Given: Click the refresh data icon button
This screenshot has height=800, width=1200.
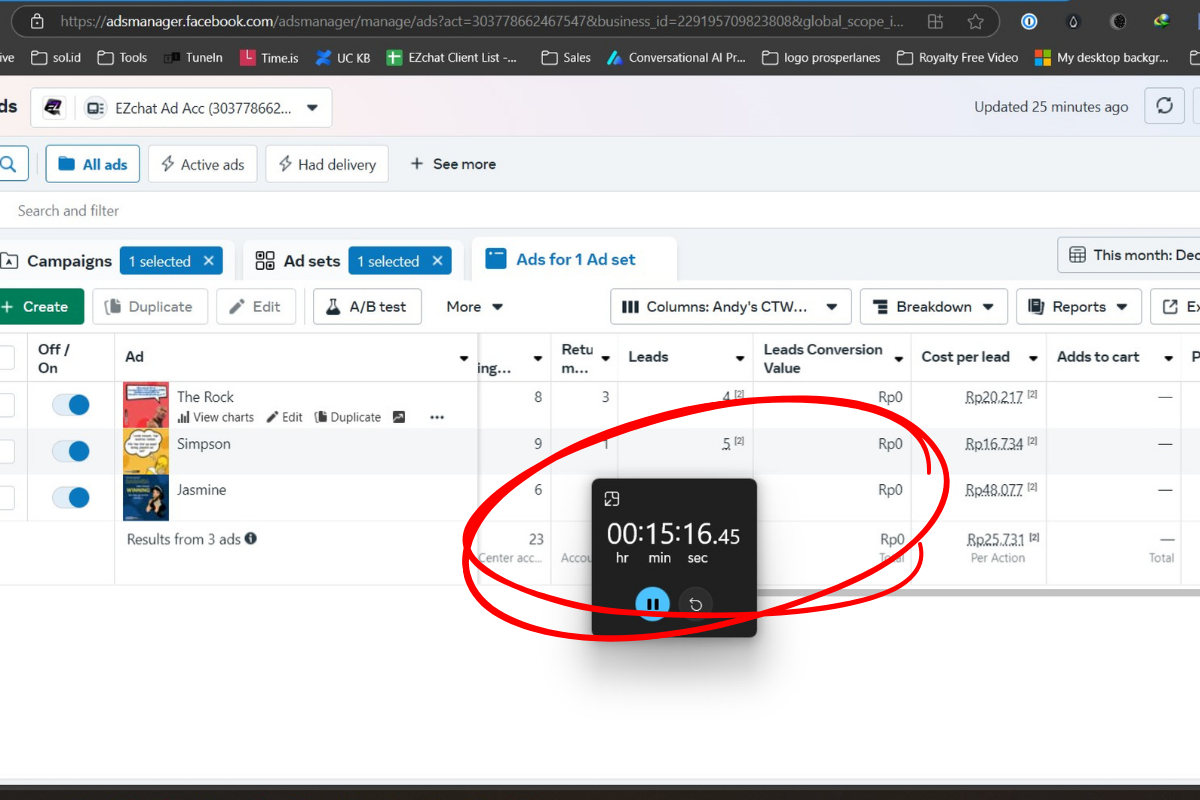Looking at the screenshot, I should (1164, 106).
